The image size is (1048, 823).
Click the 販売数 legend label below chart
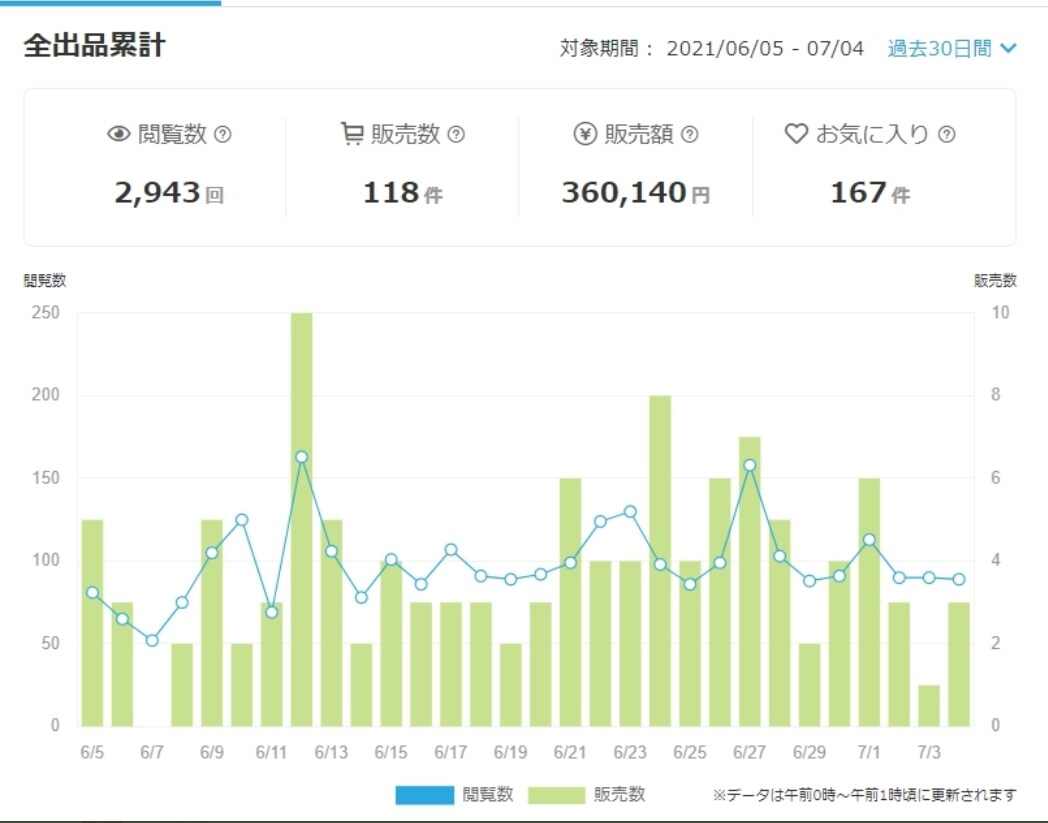point(620,794)
